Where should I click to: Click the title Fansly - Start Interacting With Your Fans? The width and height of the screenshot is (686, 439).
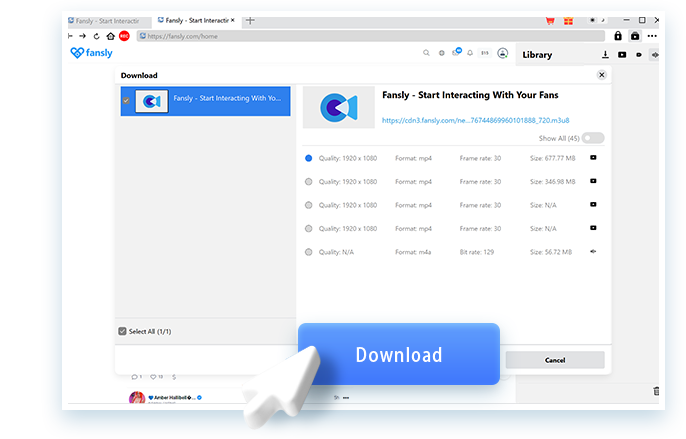click(x=470, y=95)
